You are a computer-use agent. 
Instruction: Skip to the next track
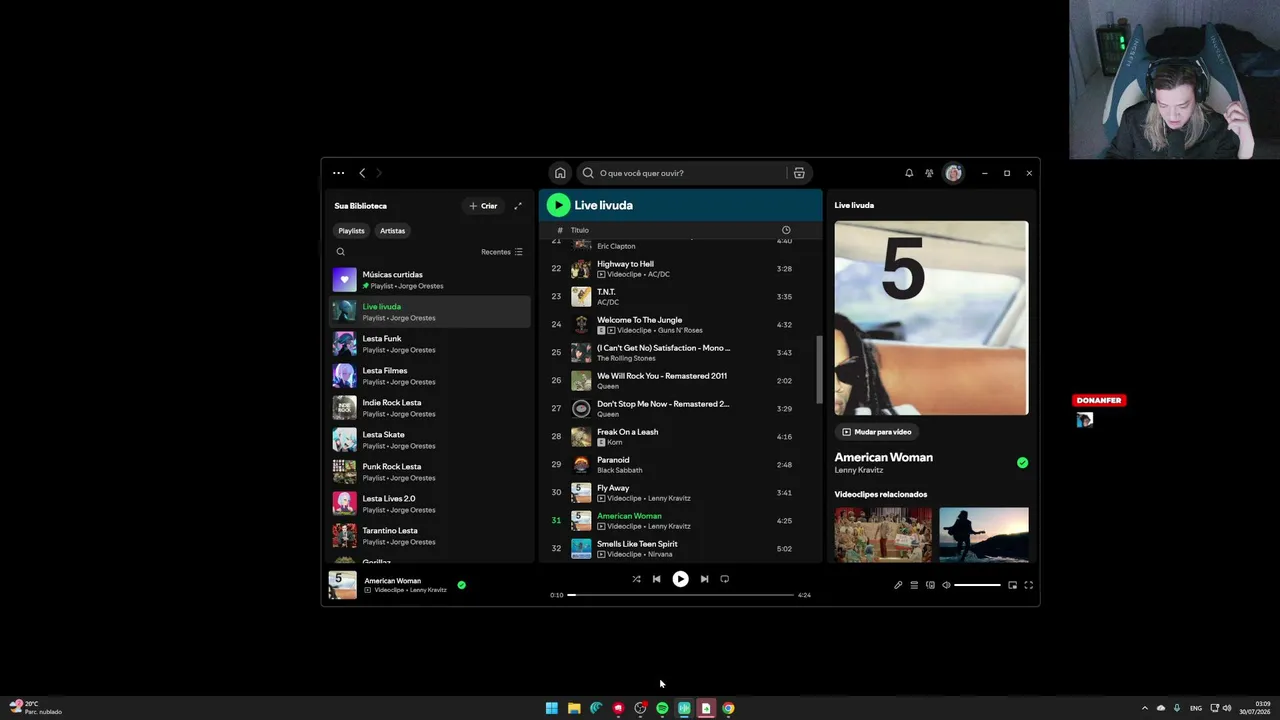(704, 579)
